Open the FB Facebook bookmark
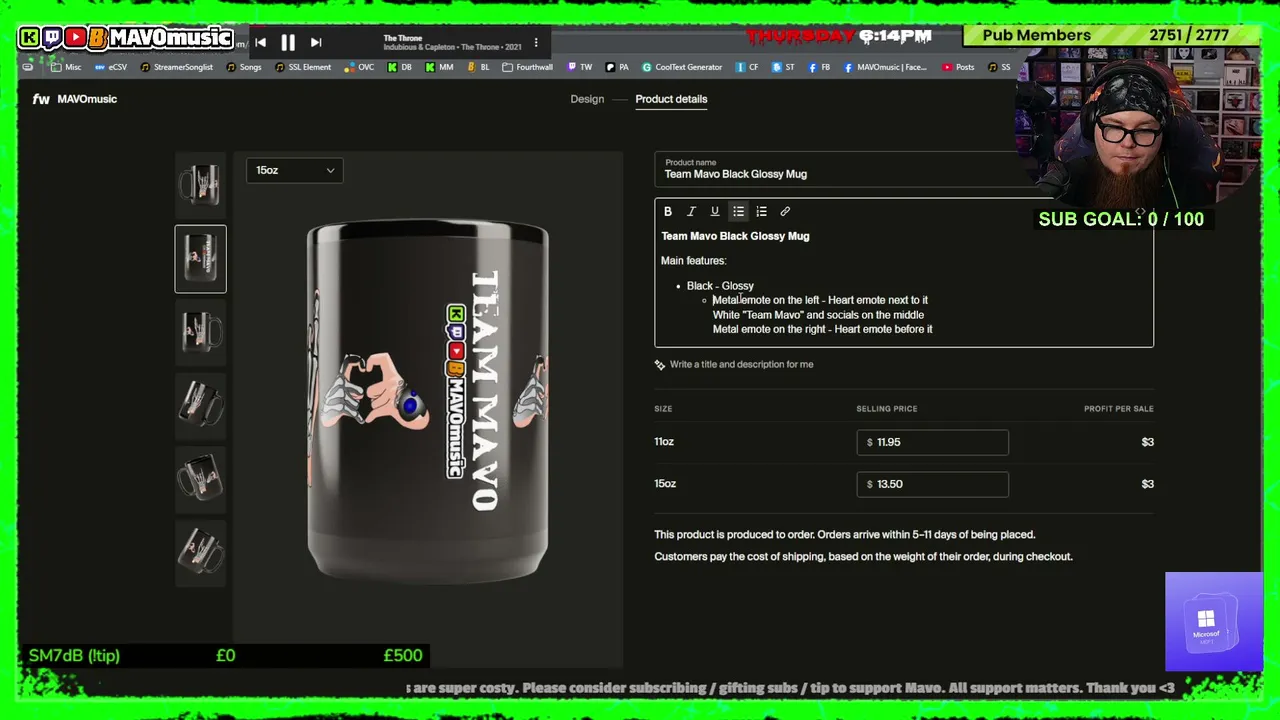The image size is (1280, 720). 820,67
